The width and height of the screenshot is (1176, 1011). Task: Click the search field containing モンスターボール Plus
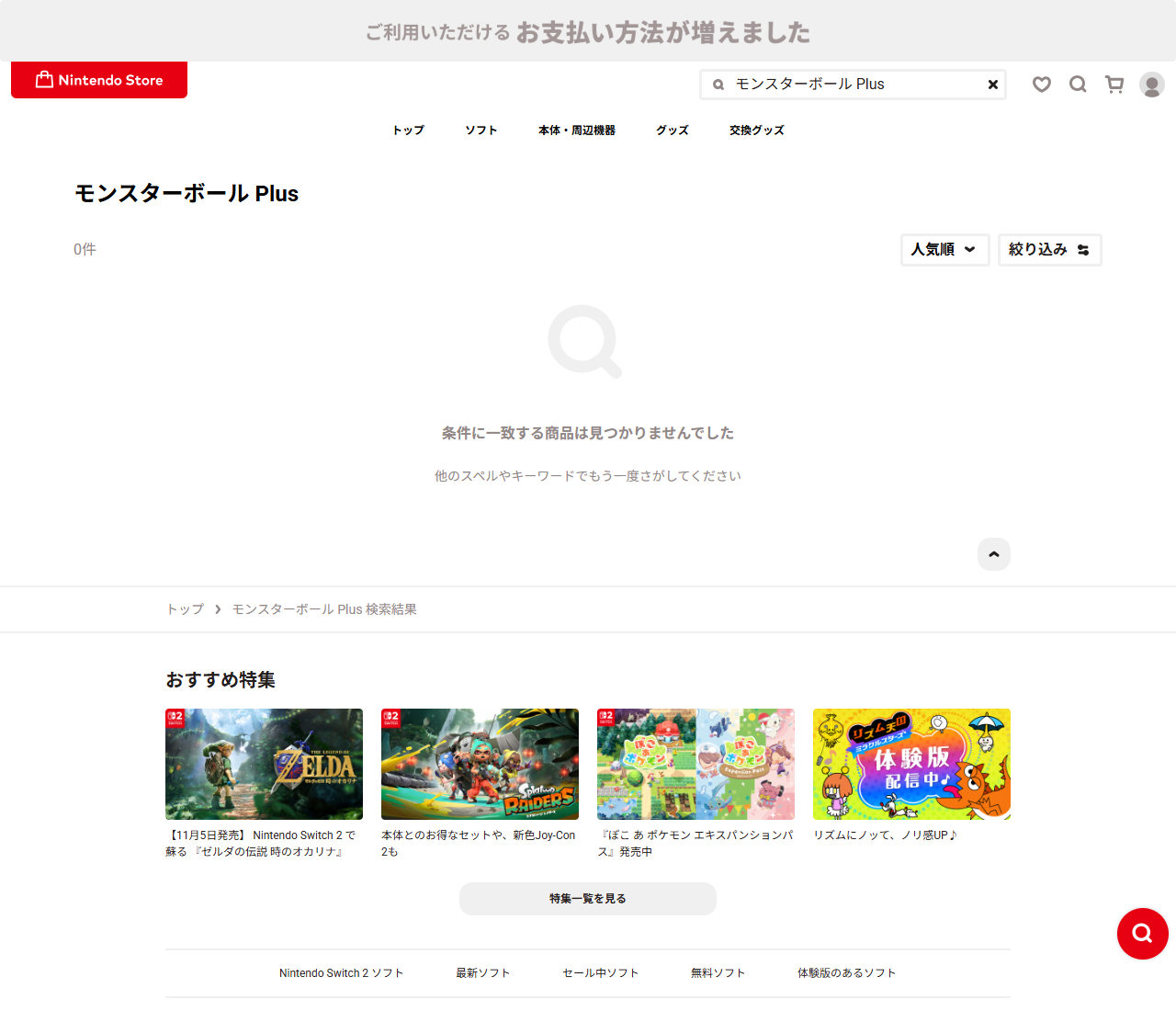coord(853,85)
